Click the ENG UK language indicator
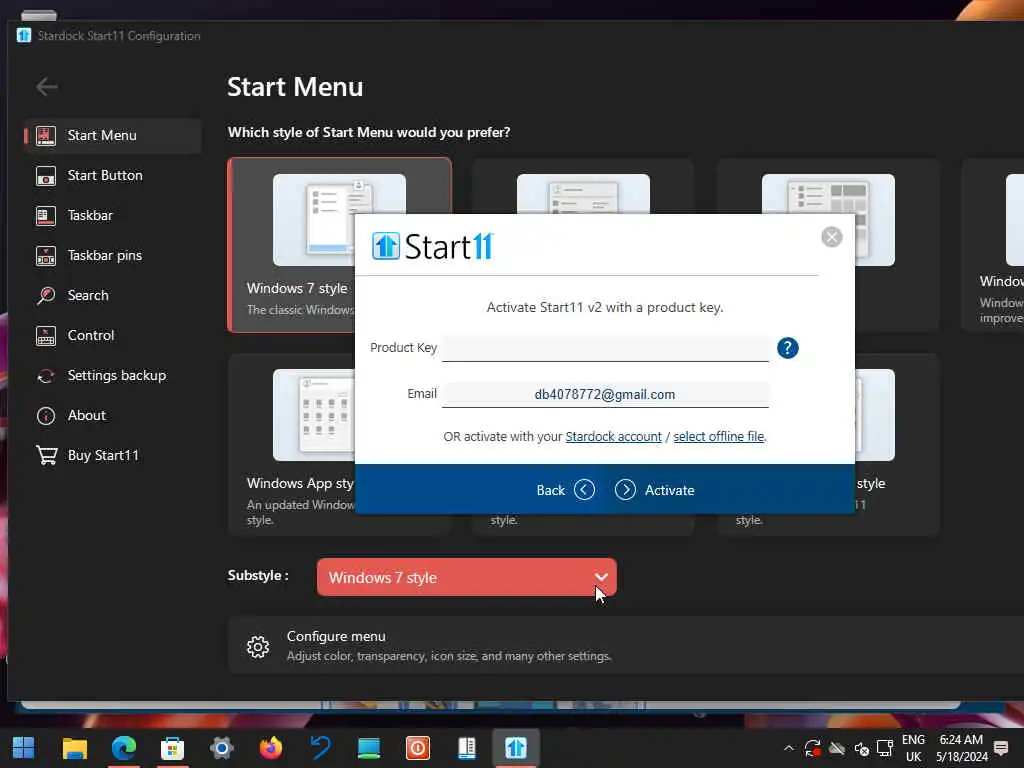This screenshot has height=768, width=1024. [913, 748]
